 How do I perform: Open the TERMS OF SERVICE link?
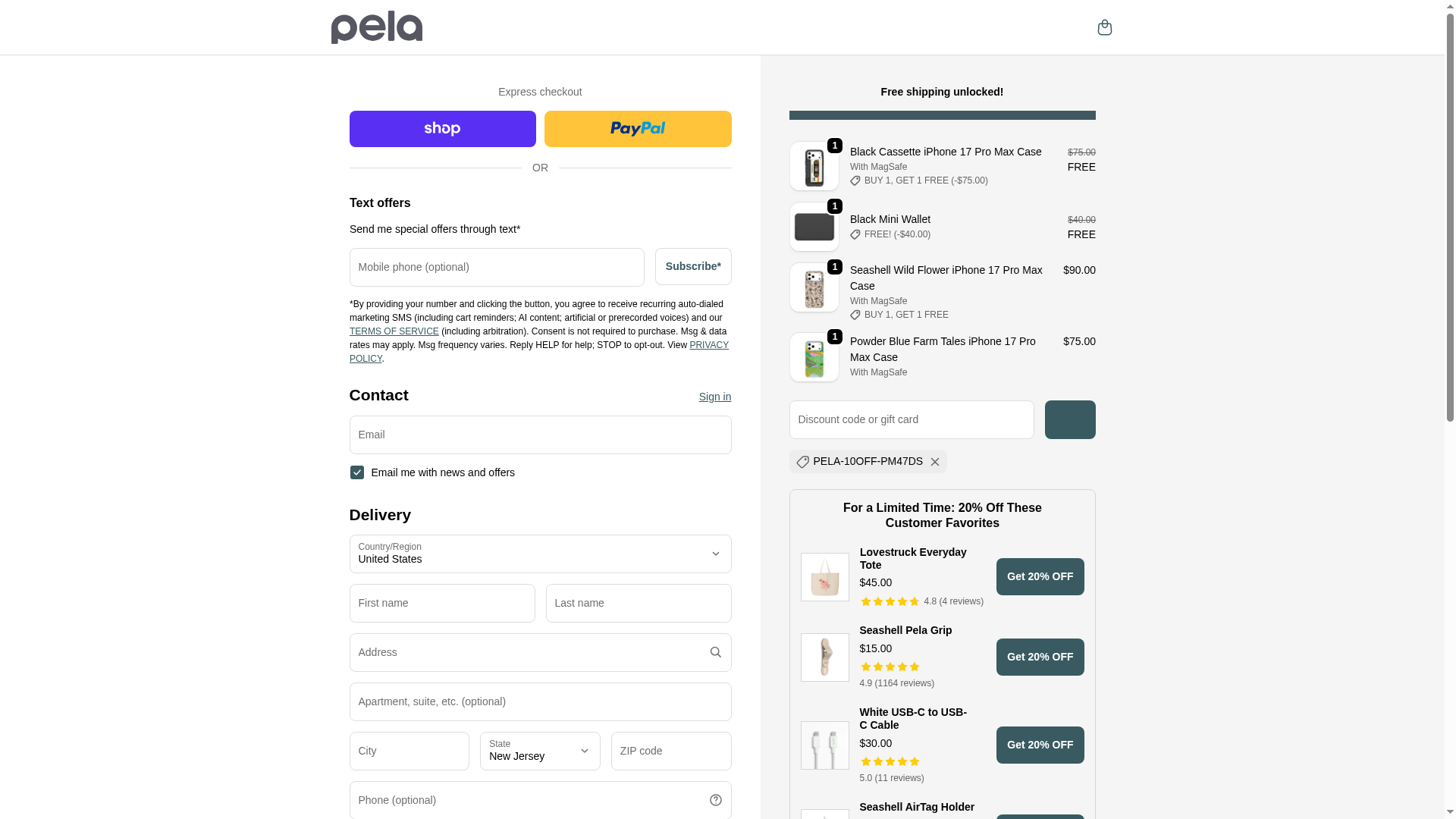[394, 331]
